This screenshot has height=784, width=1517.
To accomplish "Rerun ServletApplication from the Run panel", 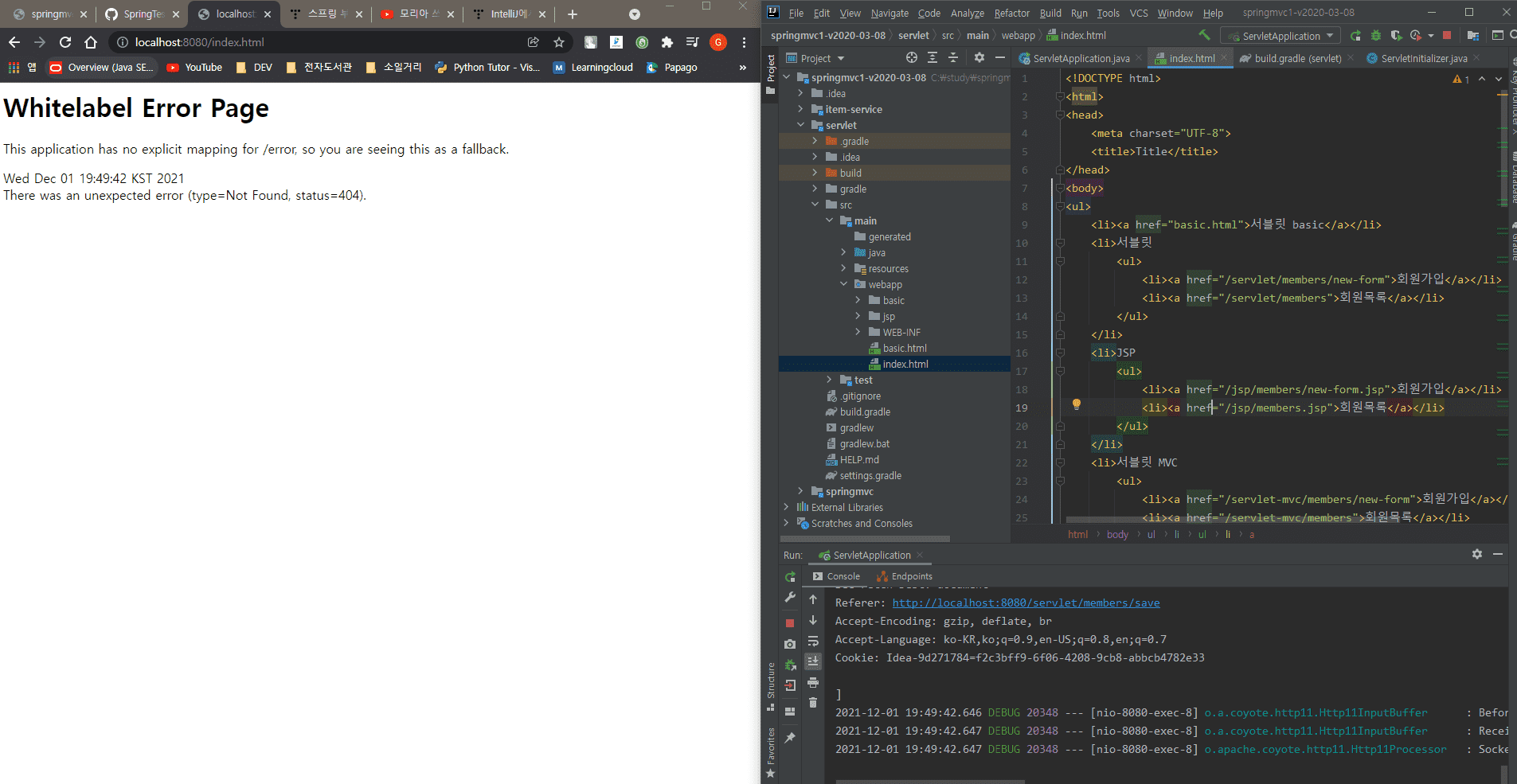I will (790, 576).
